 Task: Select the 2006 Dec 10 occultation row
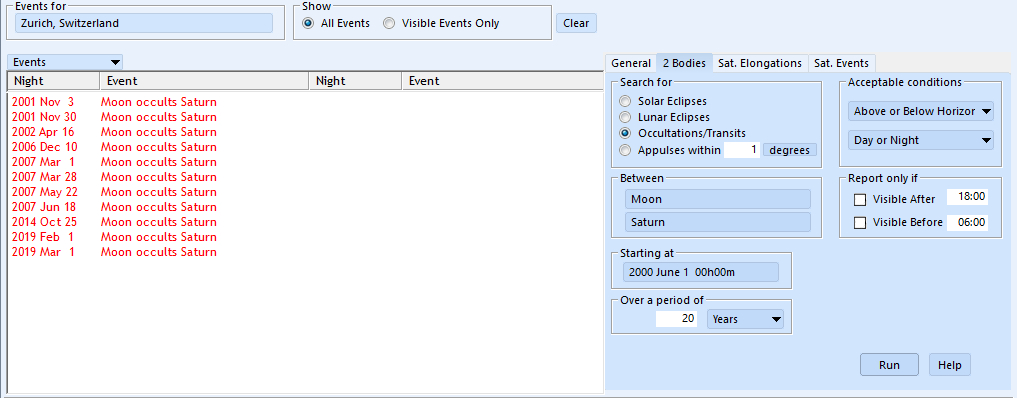(x=114, y=147)
